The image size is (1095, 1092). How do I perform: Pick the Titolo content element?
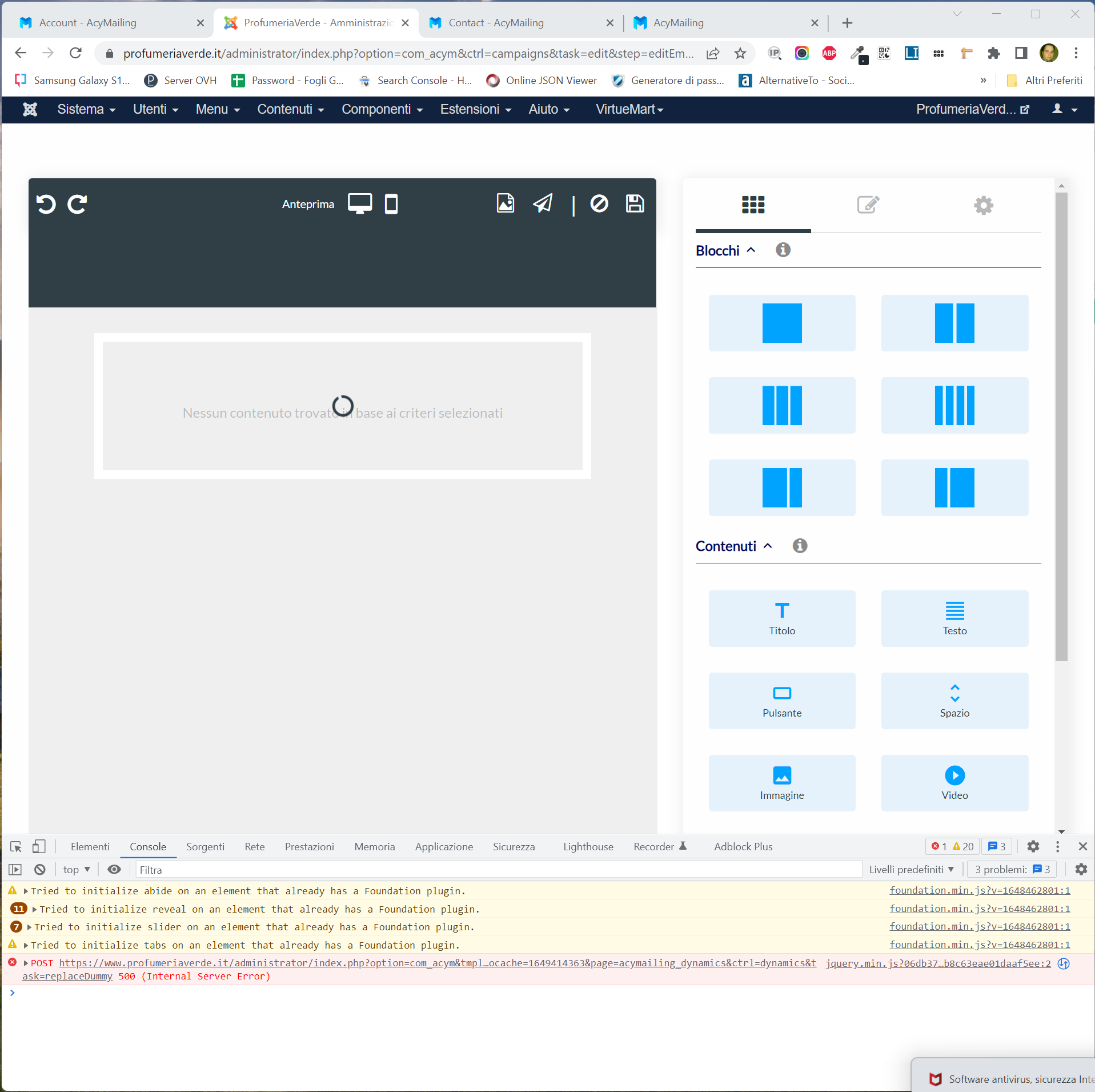[x=782, y=618]
